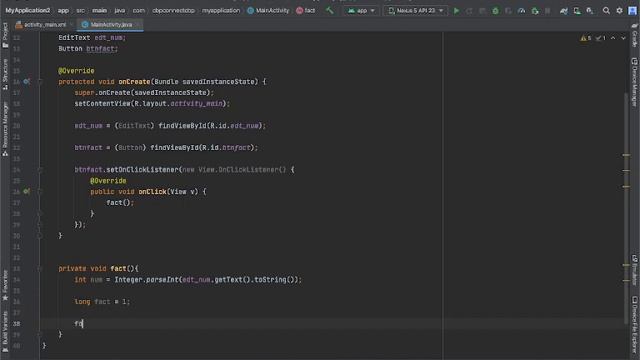Jump to next highlighted error arrow

(x=623, y=38)
